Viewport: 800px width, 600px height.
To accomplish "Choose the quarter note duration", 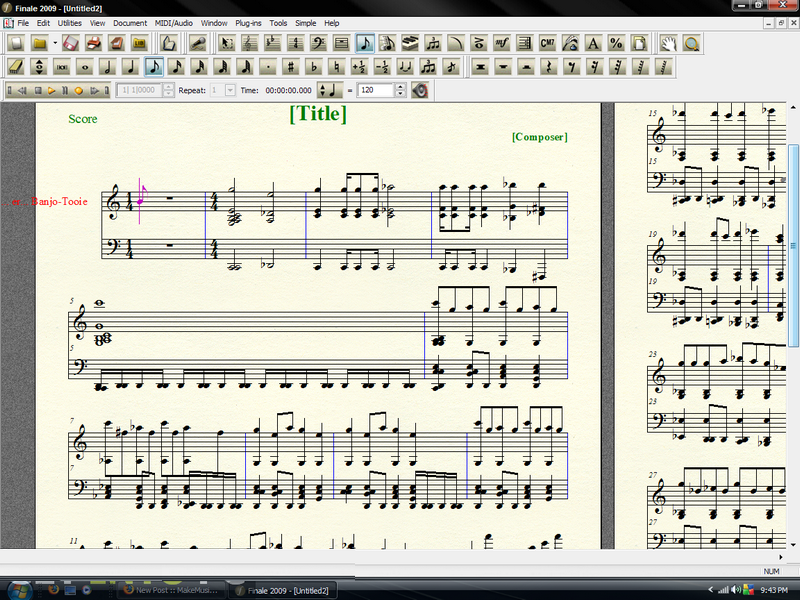I will pos(131,67).
